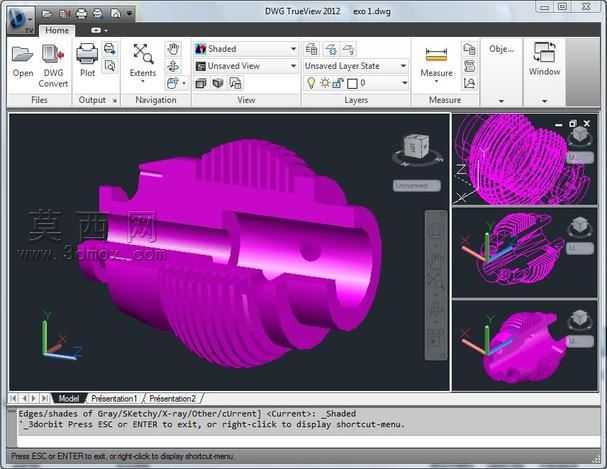Click the DWG Convert button
The height and width of the screenshot is (469, 607).
(x=53, y=66)
